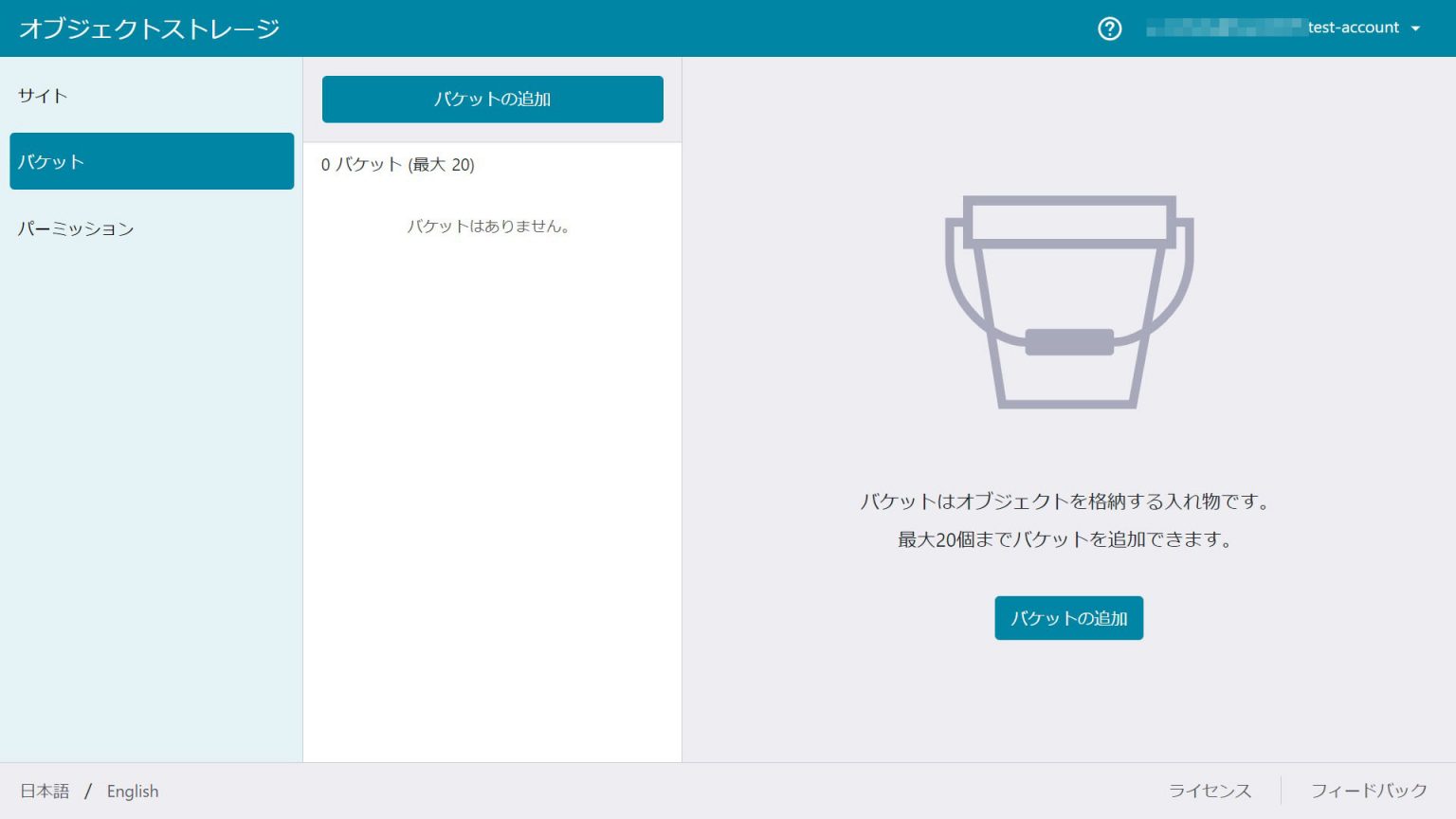Open the パーミッション section
The width and height of the screenshot is (1456, 819).
pos(76,228)
